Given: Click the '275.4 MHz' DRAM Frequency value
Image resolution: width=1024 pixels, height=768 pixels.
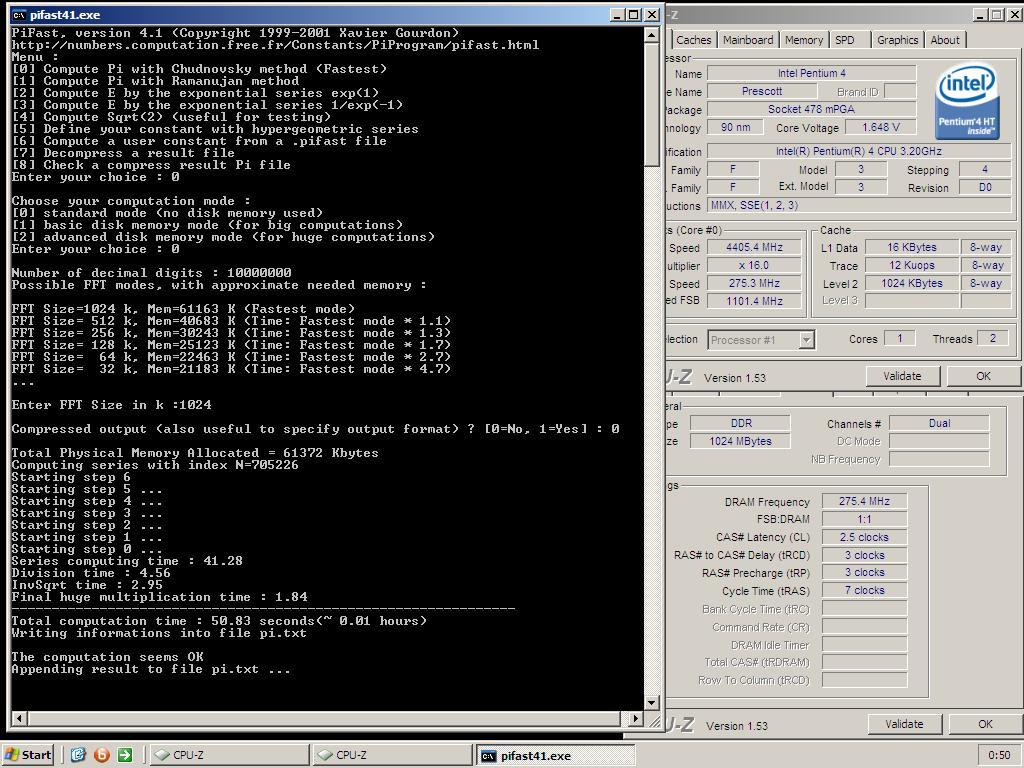Looking at the screenshot, I should pos(864,502).
